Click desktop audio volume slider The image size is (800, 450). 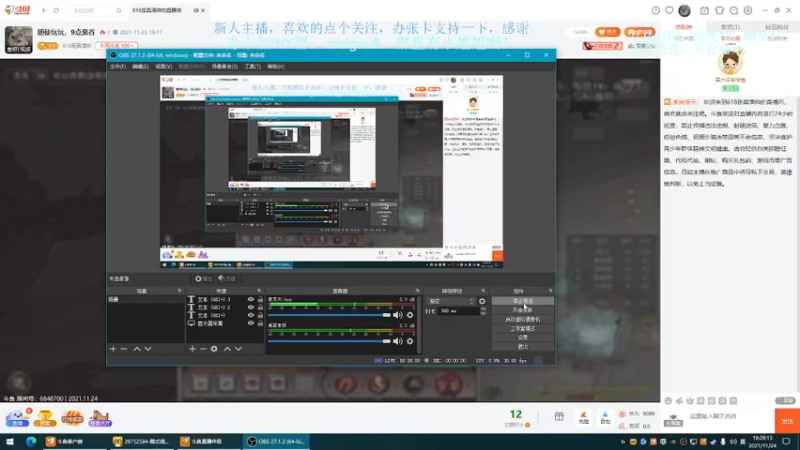329,341
